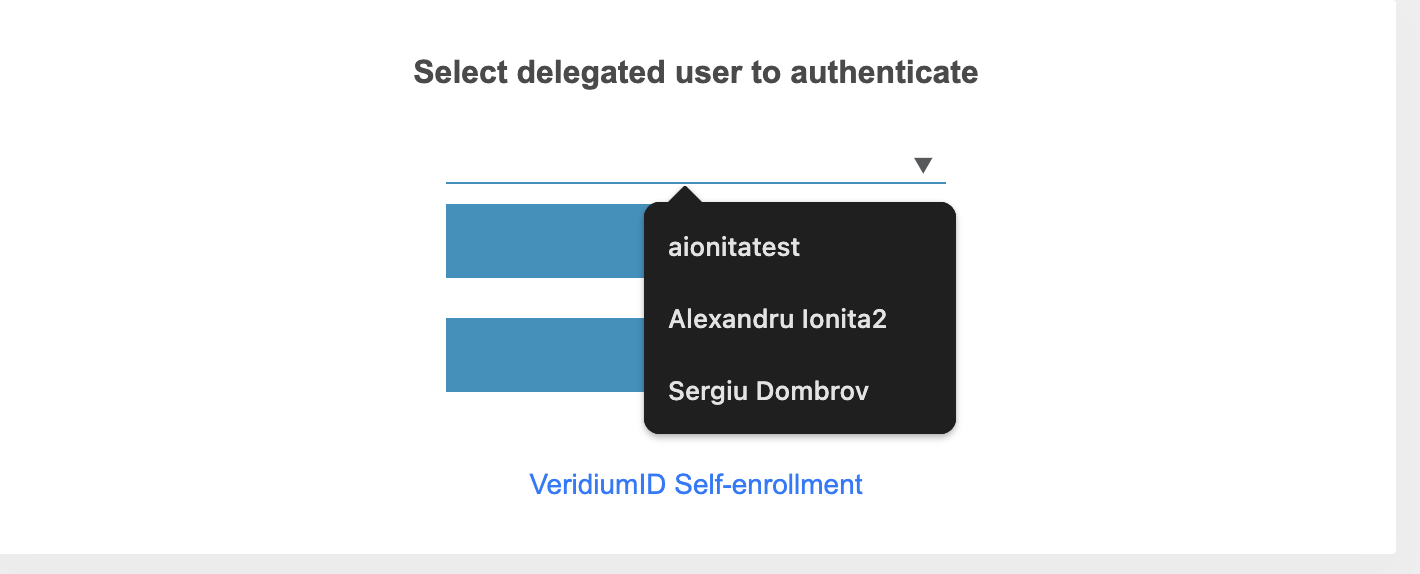This screenshot has width=1420, height=574.
Task: Click the dropdown triangle arrow icon
Action: pyautogui.click(x=923, y=165)
